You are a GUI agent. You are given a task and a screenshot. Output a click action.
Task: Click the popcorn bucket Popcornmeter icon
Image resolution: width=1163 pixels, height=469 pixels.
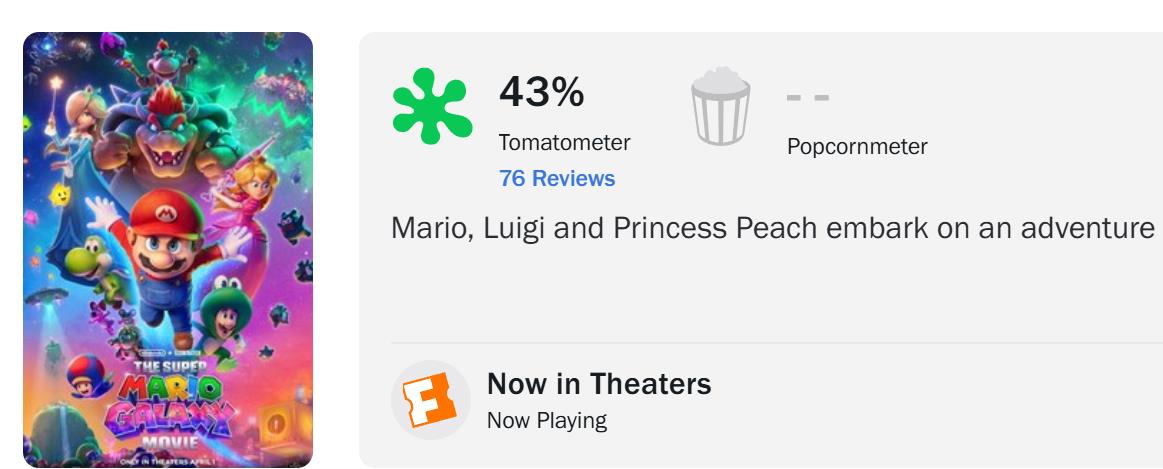pos(720,109)
